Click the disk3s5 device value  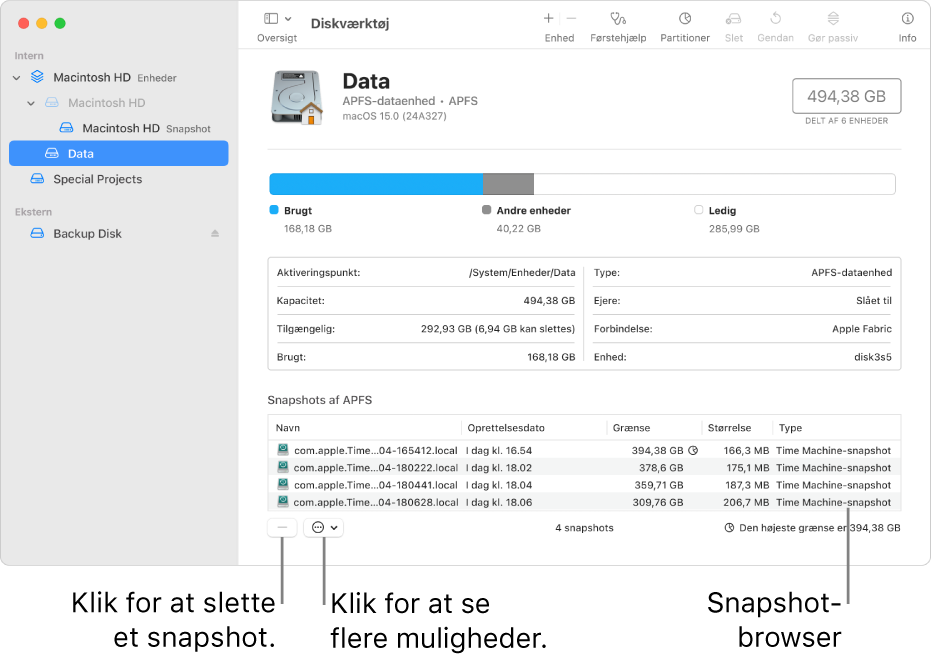pos(873,357)
